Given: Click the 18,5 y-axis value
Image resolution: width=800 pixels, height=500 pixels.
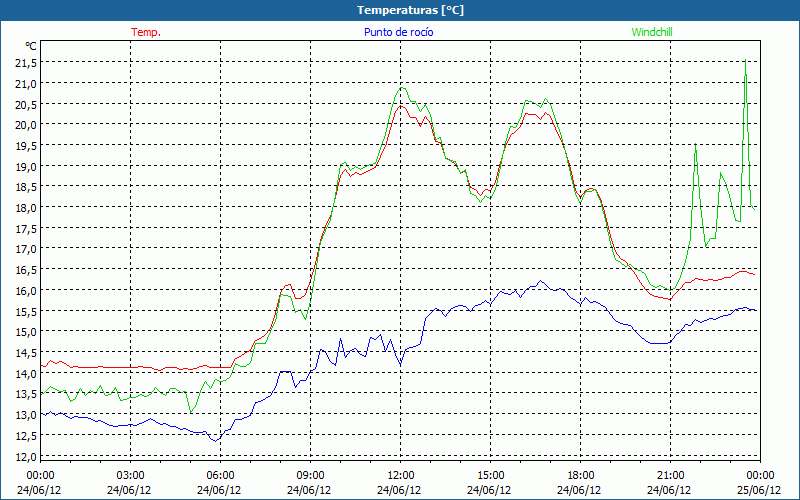Looking at the screenshot, I should 27,187.
